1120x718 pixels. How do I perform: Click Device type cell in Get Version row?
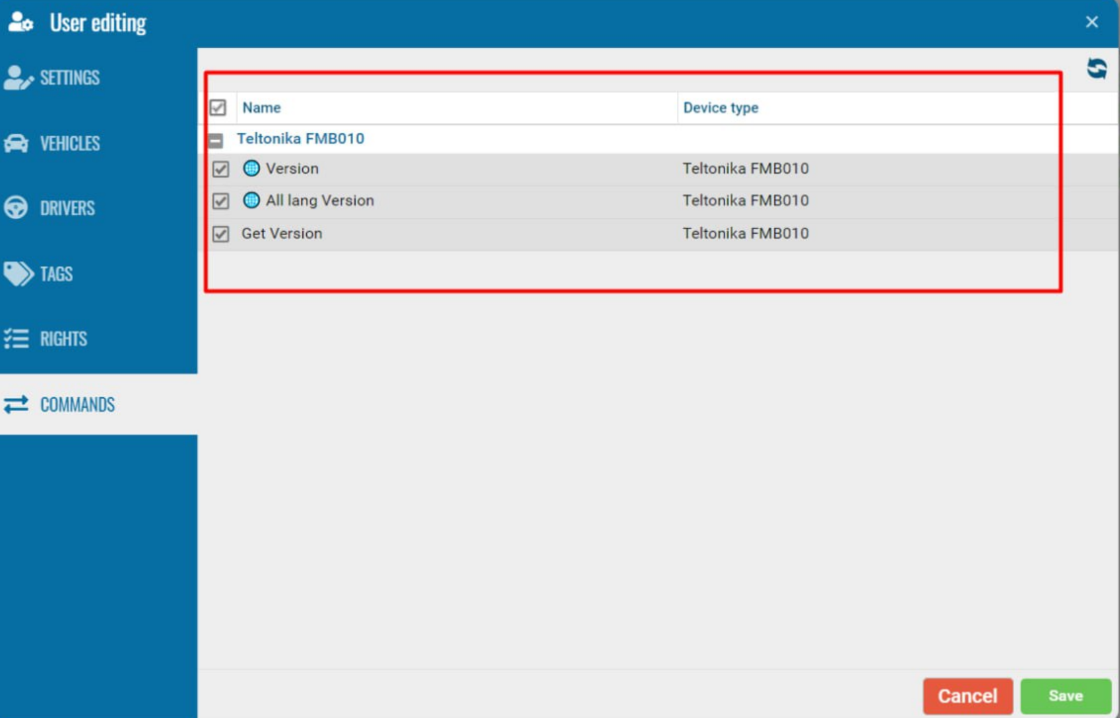click(746, 234)
